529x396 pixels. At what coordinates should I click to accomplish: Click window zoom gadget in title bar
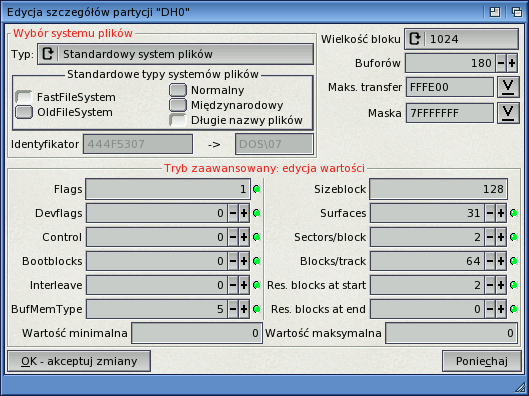pos(495,12)
